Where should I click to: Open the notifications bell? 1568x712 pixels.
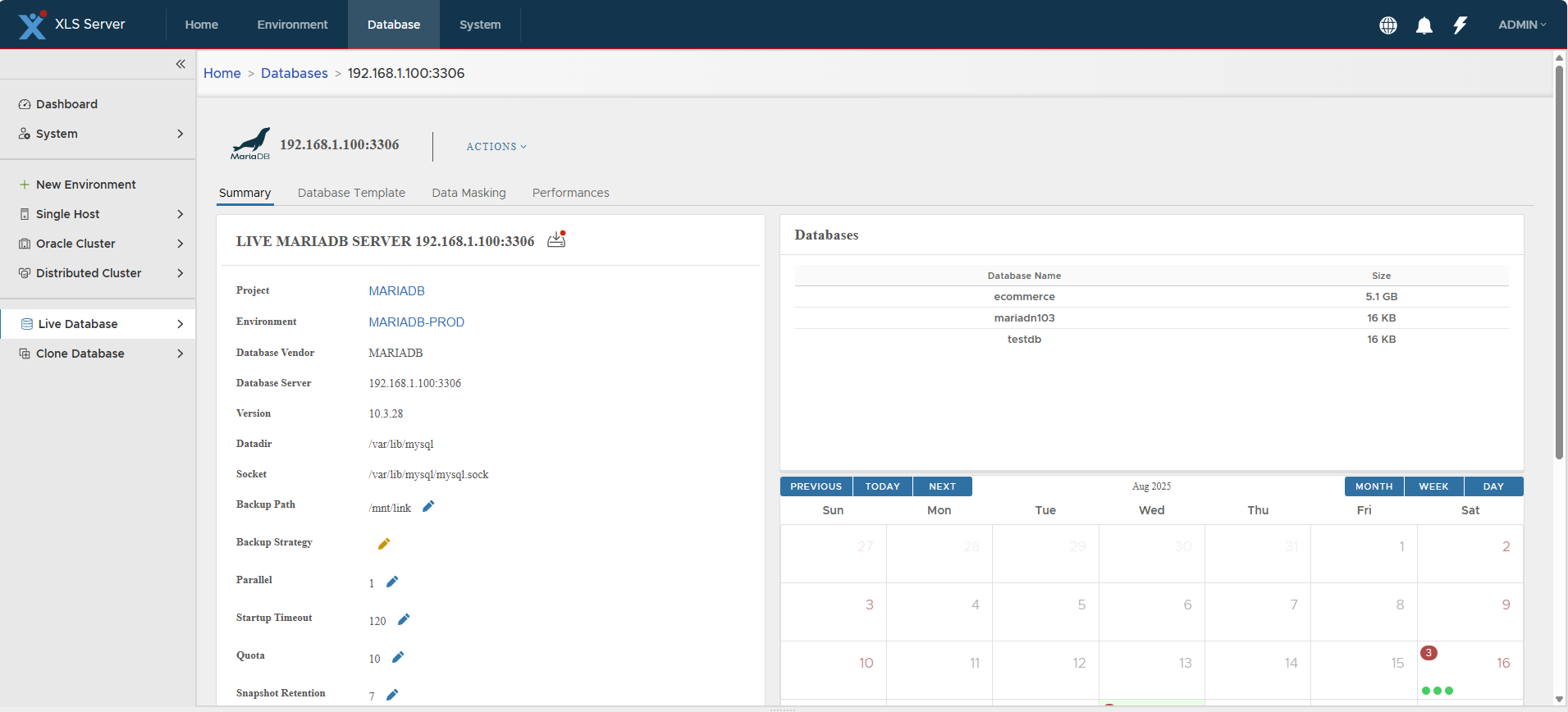click(x=1424, y=25)
